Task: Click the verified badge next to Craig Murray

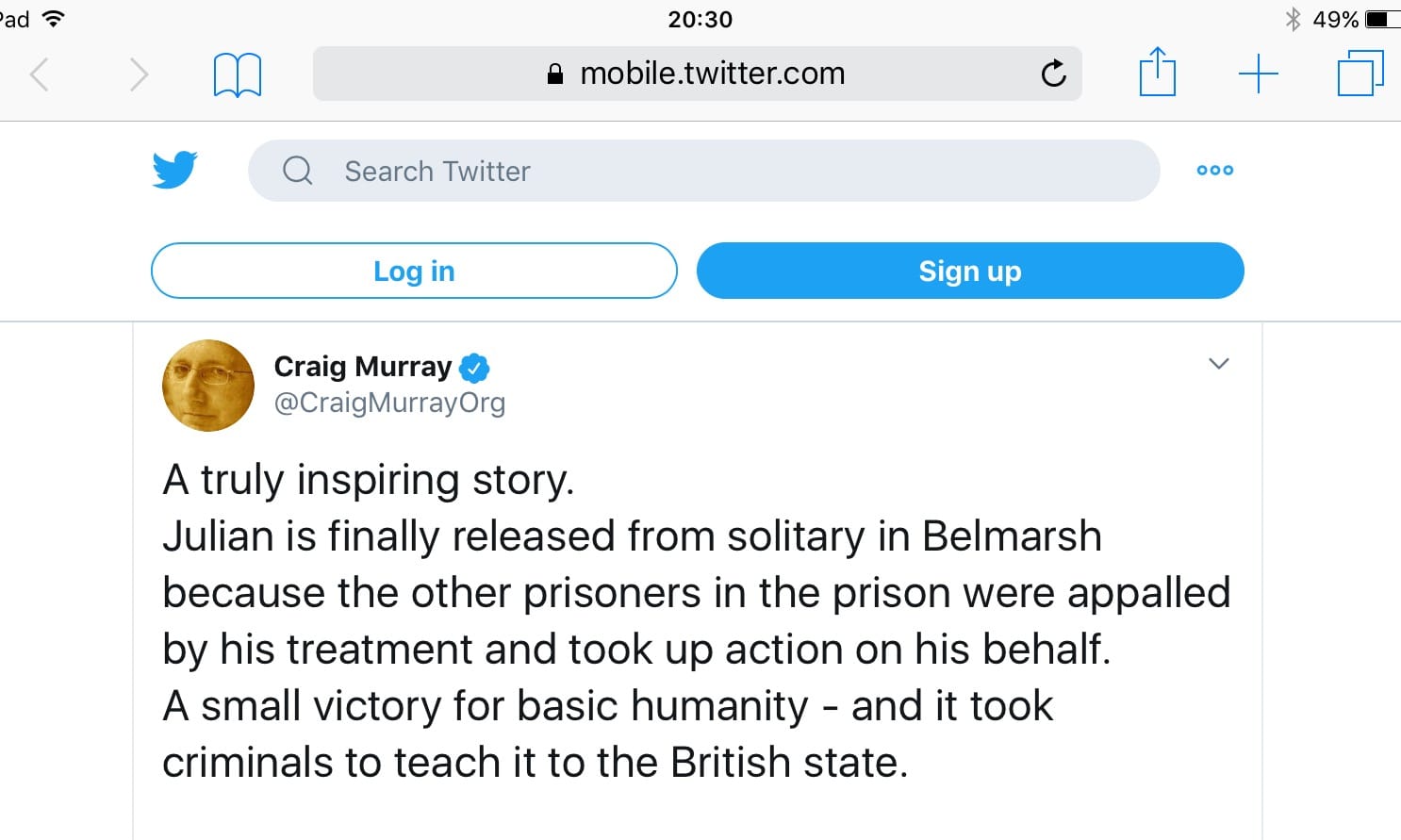Action: [x=476, y=368]
